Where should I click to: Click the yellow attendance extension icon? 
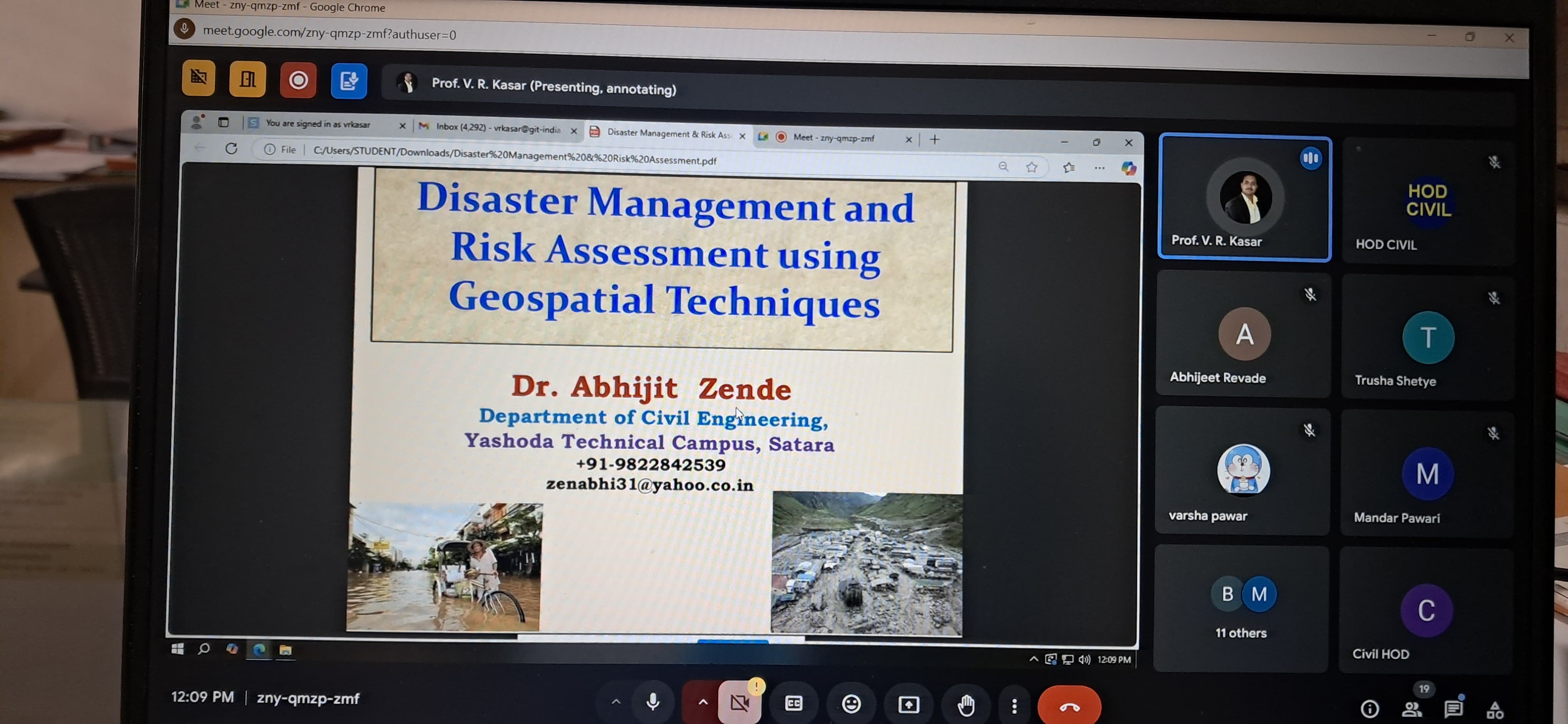click(248, 79)
